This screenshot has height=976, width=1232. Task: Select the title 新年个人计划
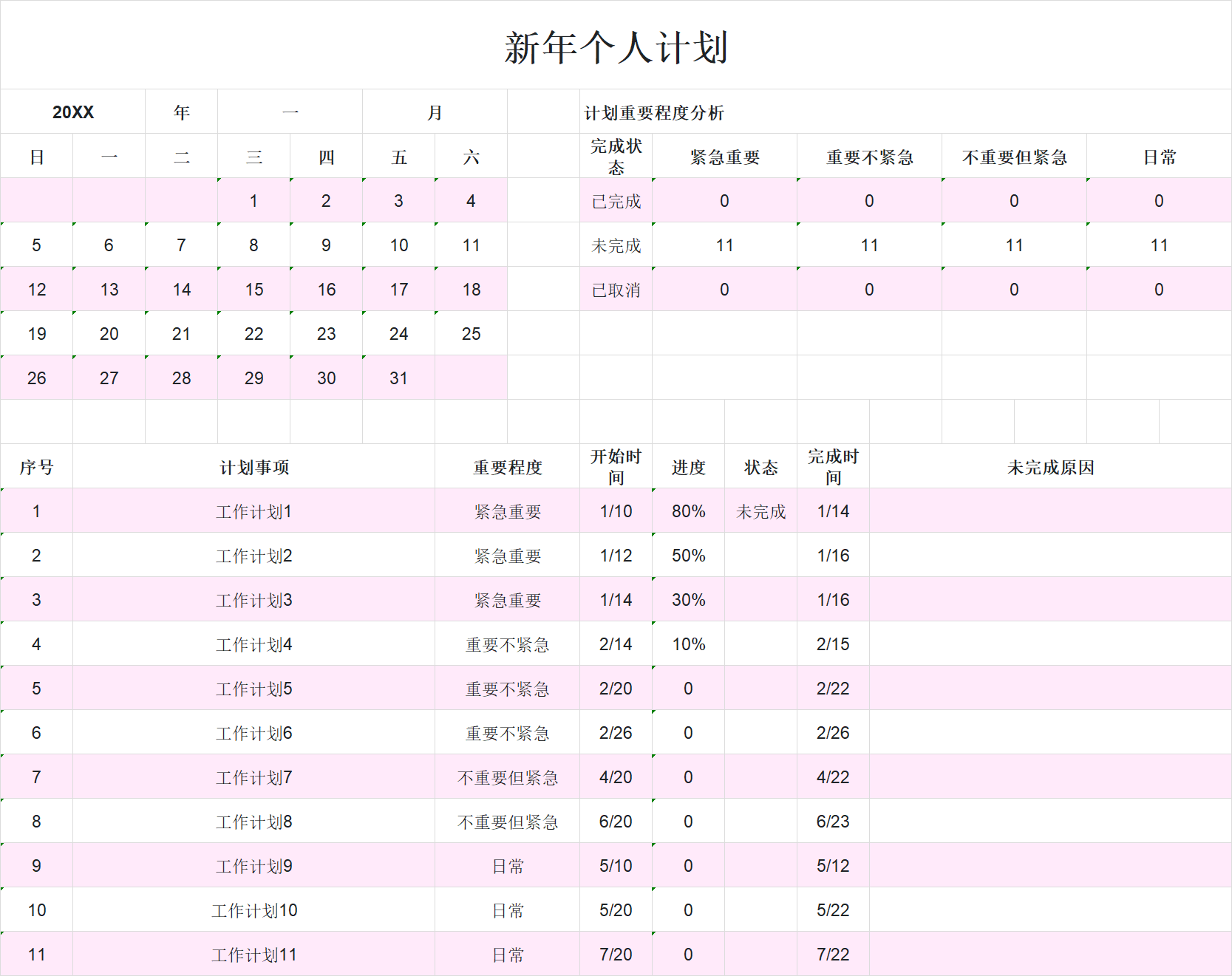(616, 44)
